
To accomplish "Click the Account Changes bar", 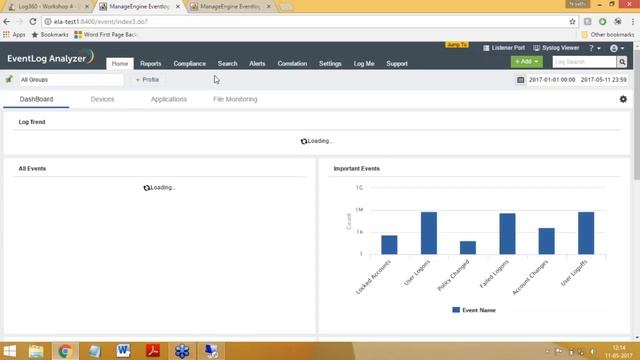I will pos(547,241).
